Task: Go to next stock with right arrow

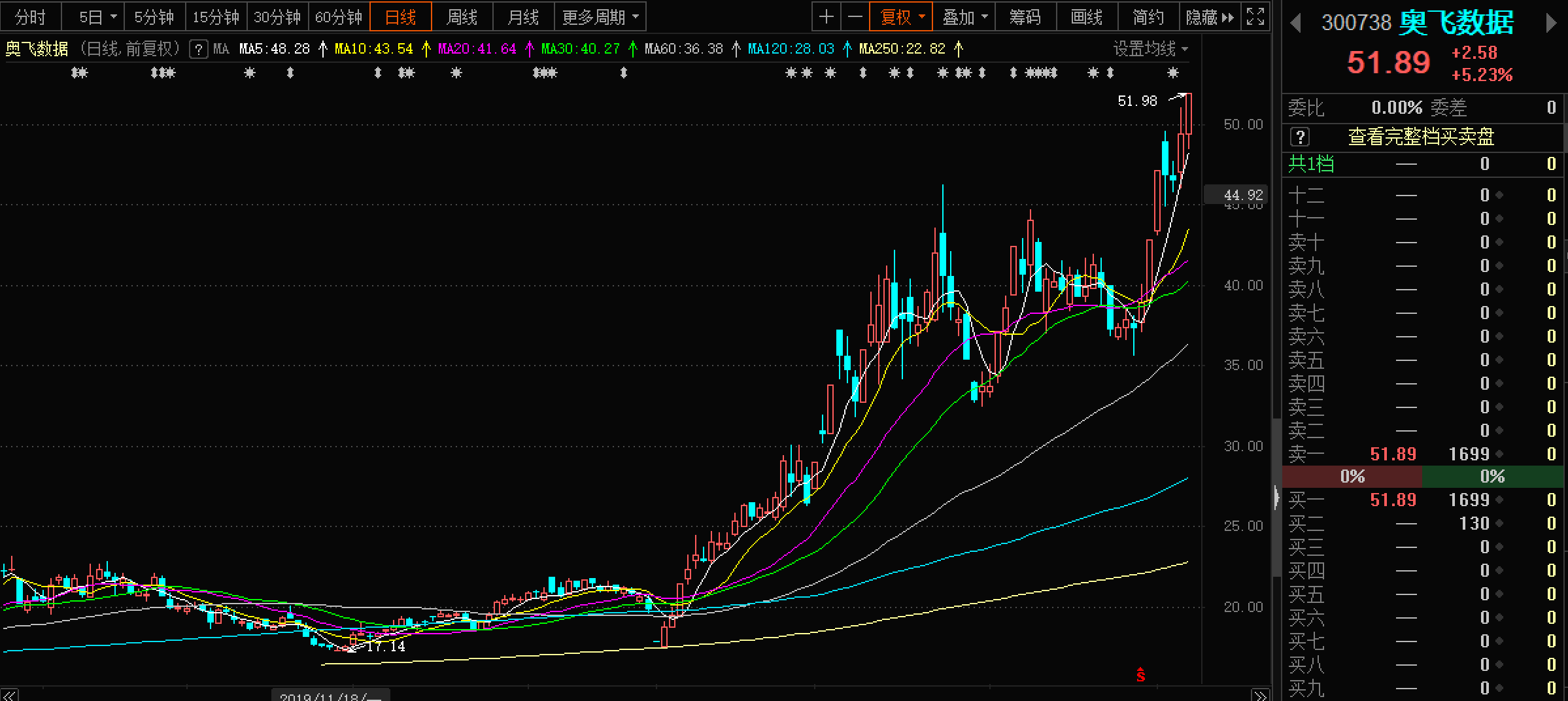Action: coord(1550,24)
